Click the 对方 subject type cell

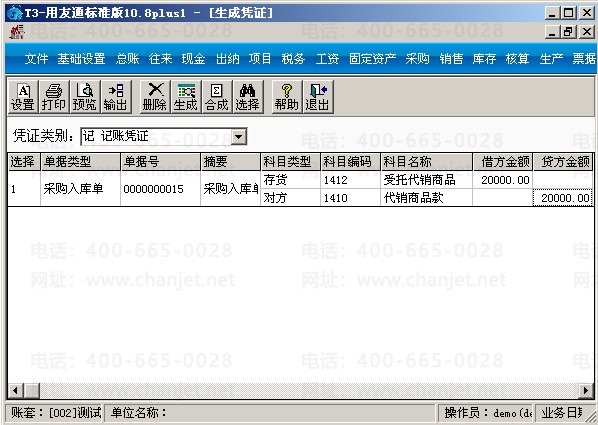[x=291, y=198]
